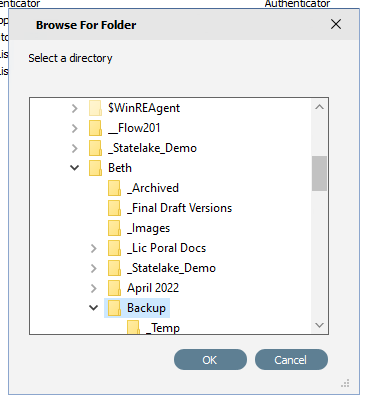The width and height of the screenshot is (367, 403).
Task: Expand the _Lic Poral Docs folder
Action: pos(94,248)
